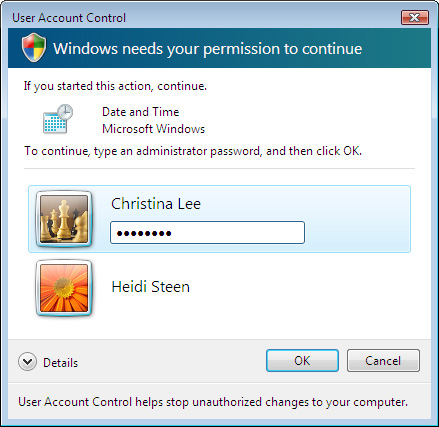Click the User Account Control title bar text

(69, 18)
